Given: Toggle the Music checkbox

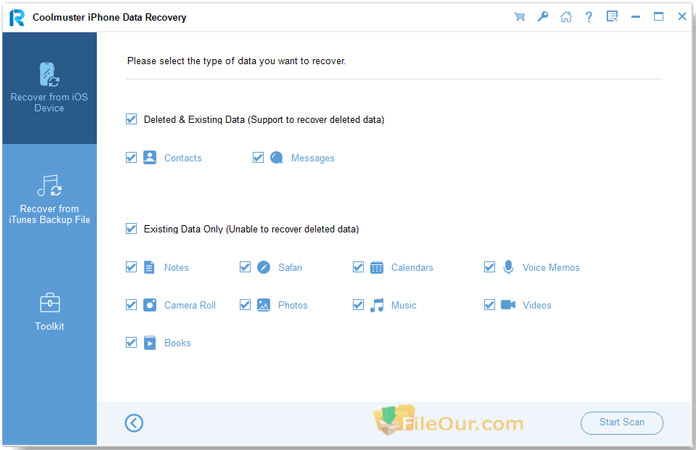Looking at the screenshot, I should (x=358, y=305).
